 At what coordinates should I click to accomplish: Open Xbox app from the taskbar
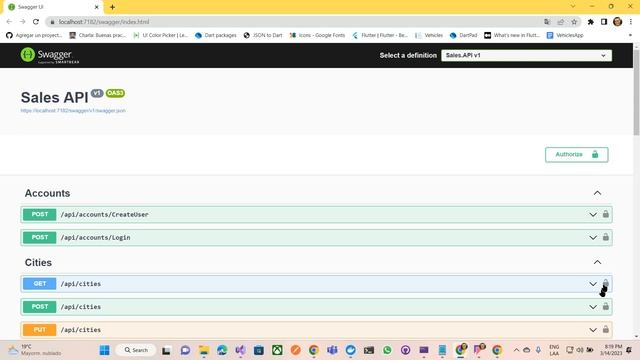coord(277,350)
